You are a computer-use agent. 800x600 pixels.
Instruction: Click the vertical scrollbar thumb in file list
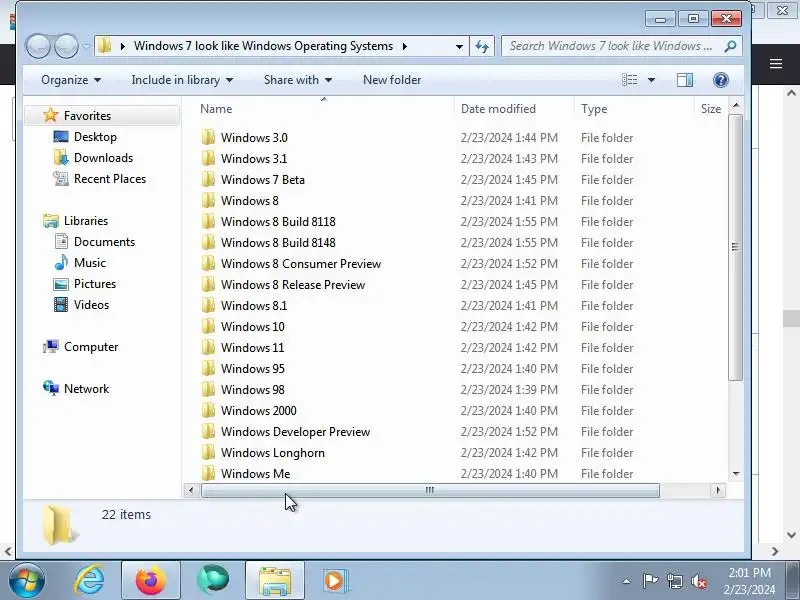(736, 247)
